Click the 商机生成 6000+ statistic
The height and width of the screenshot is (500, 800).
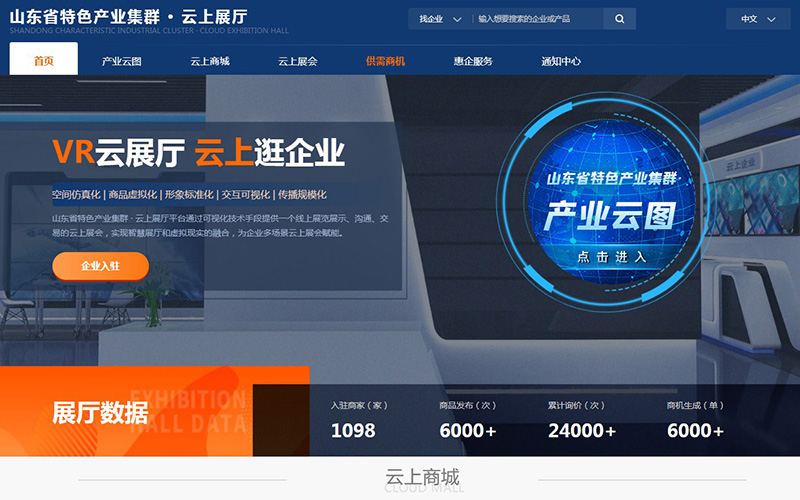coord(694,420)
